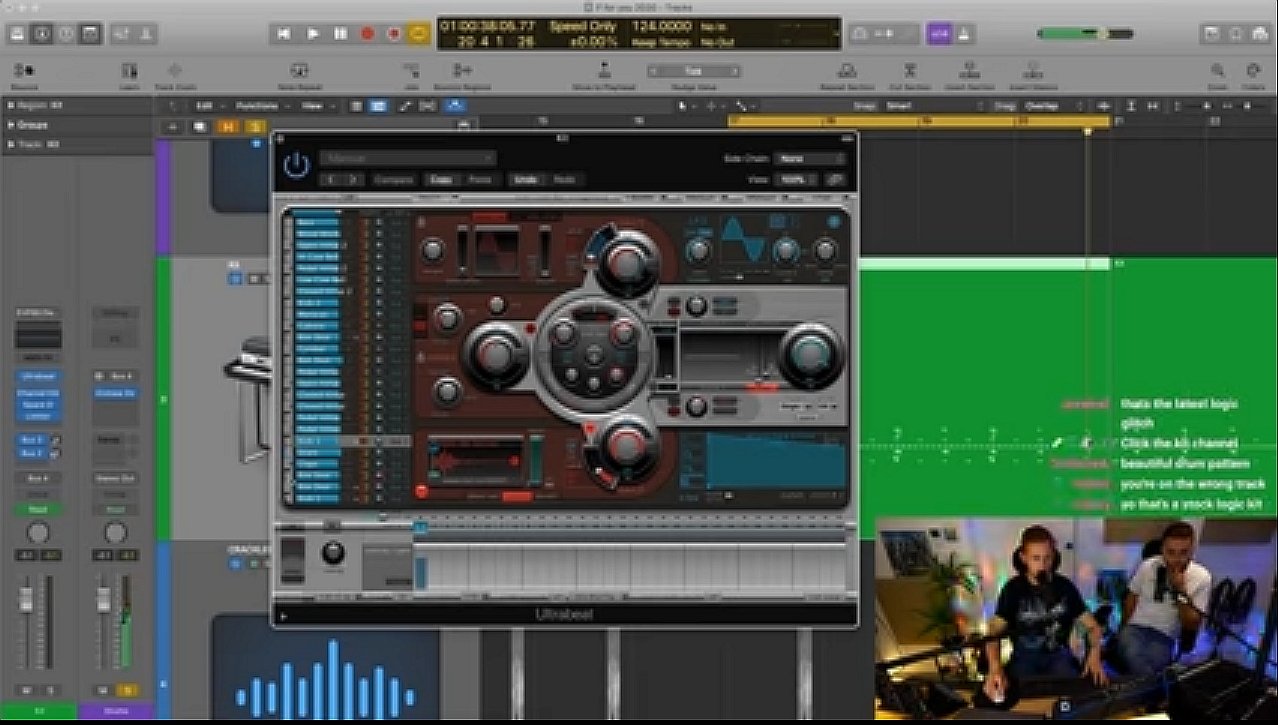Click the add new track plus button

(172, 127)
